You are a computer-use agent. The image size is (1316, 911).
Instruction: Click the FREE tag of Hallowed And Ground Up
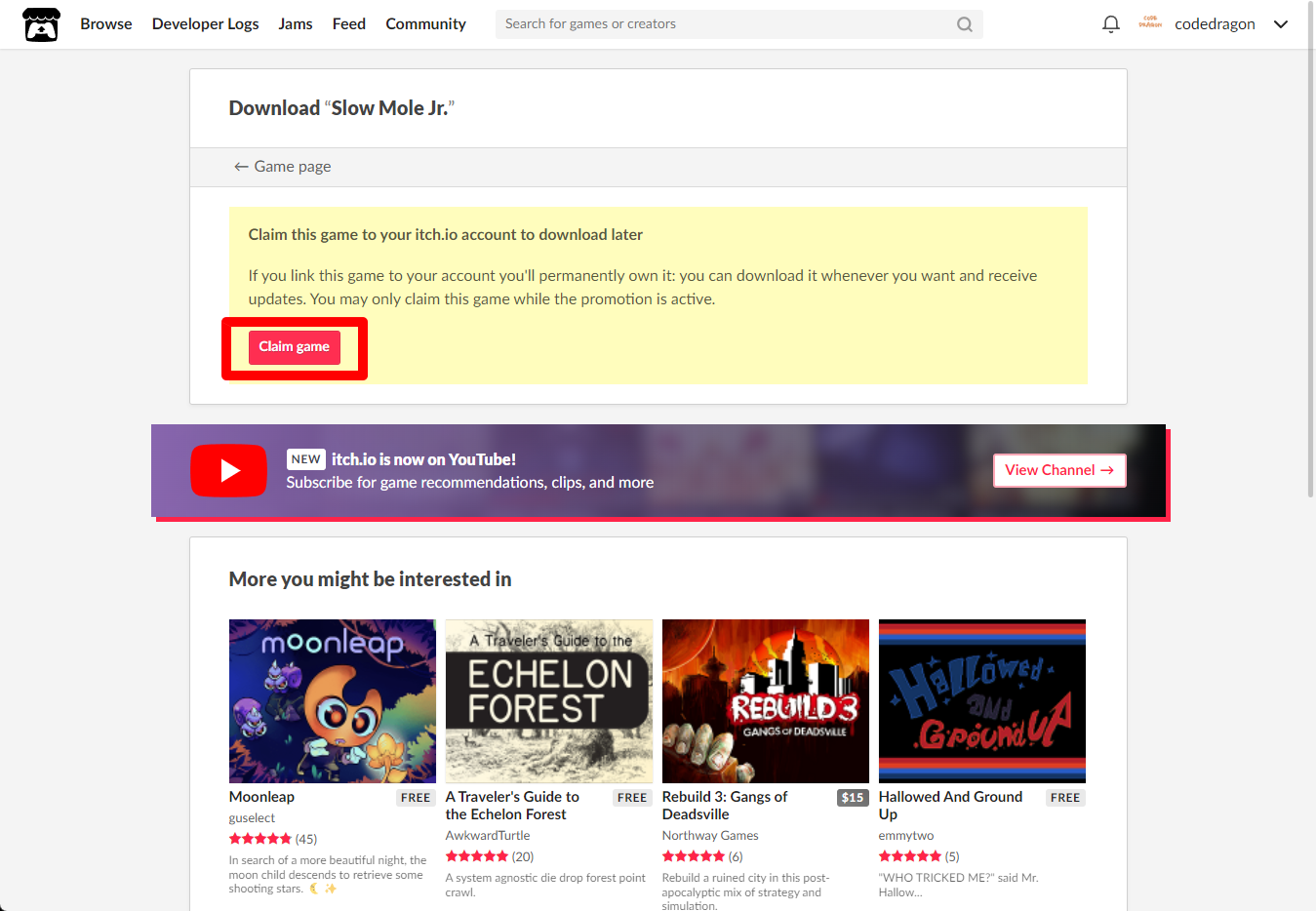[x=1065, y=798]
